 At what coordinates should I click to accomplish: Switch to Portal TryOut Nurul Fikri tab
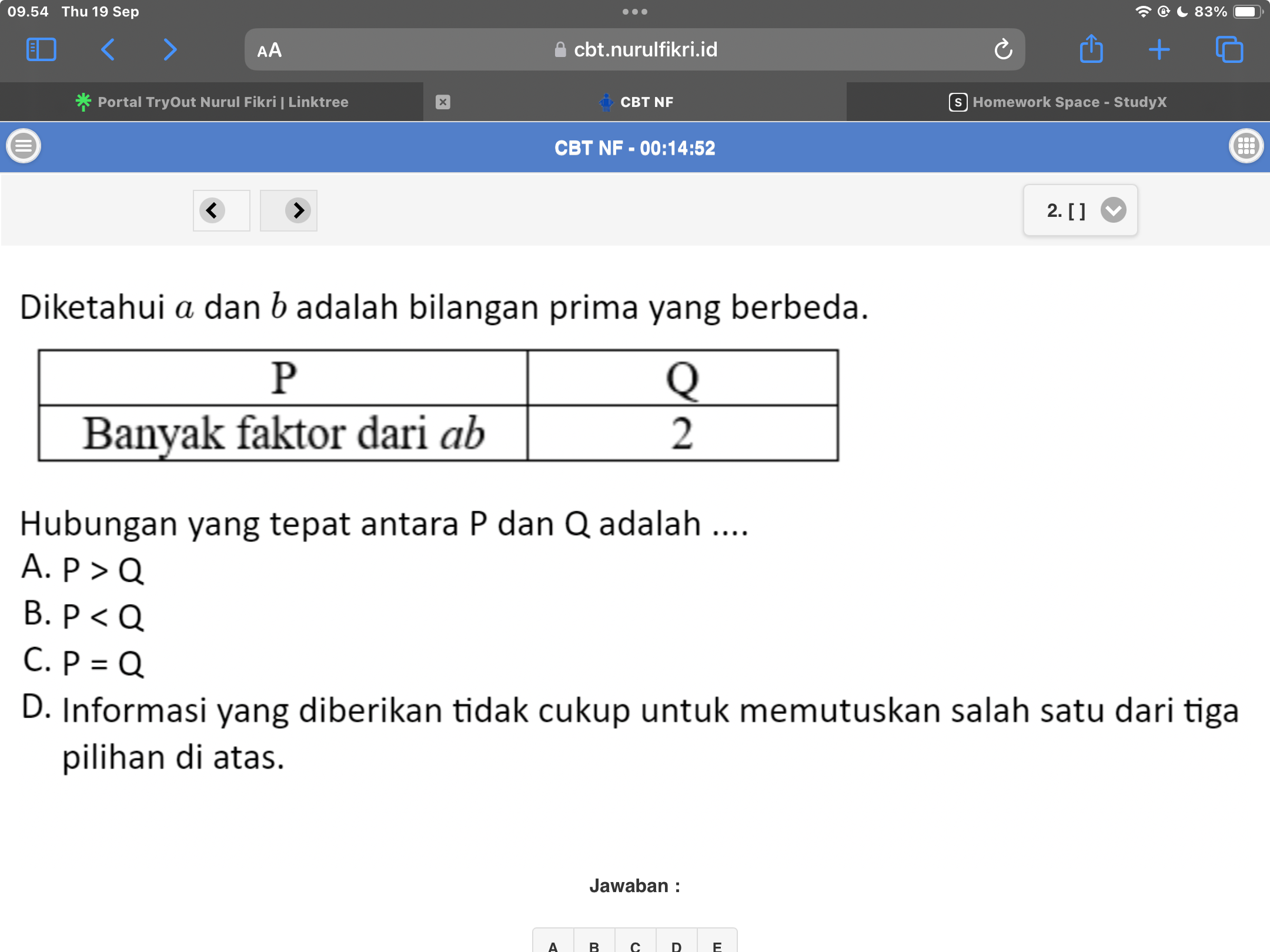point(212,102)
